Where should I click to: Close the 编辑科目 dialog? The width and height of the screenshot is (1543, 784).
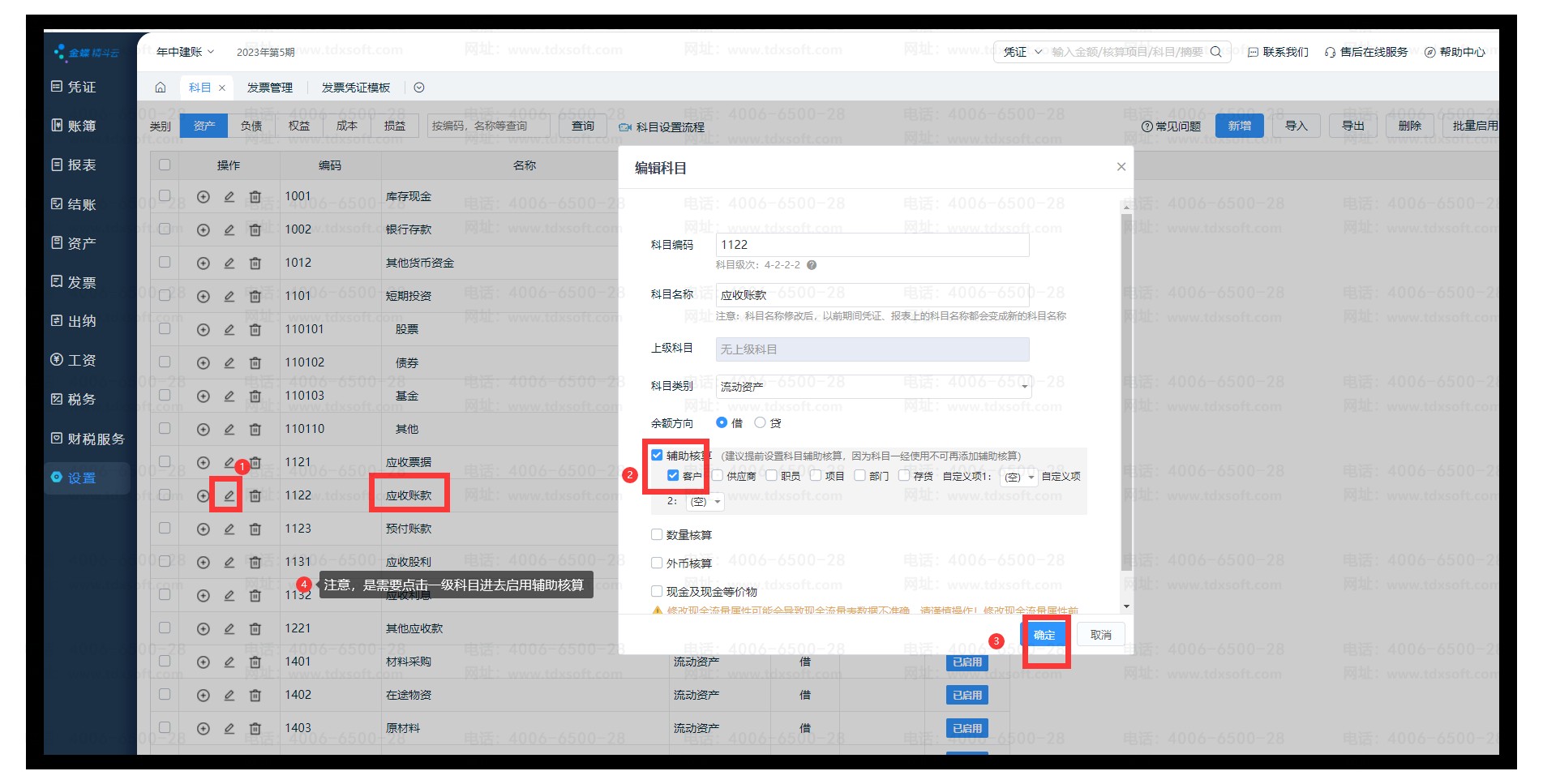click(x=1121, y=167)
